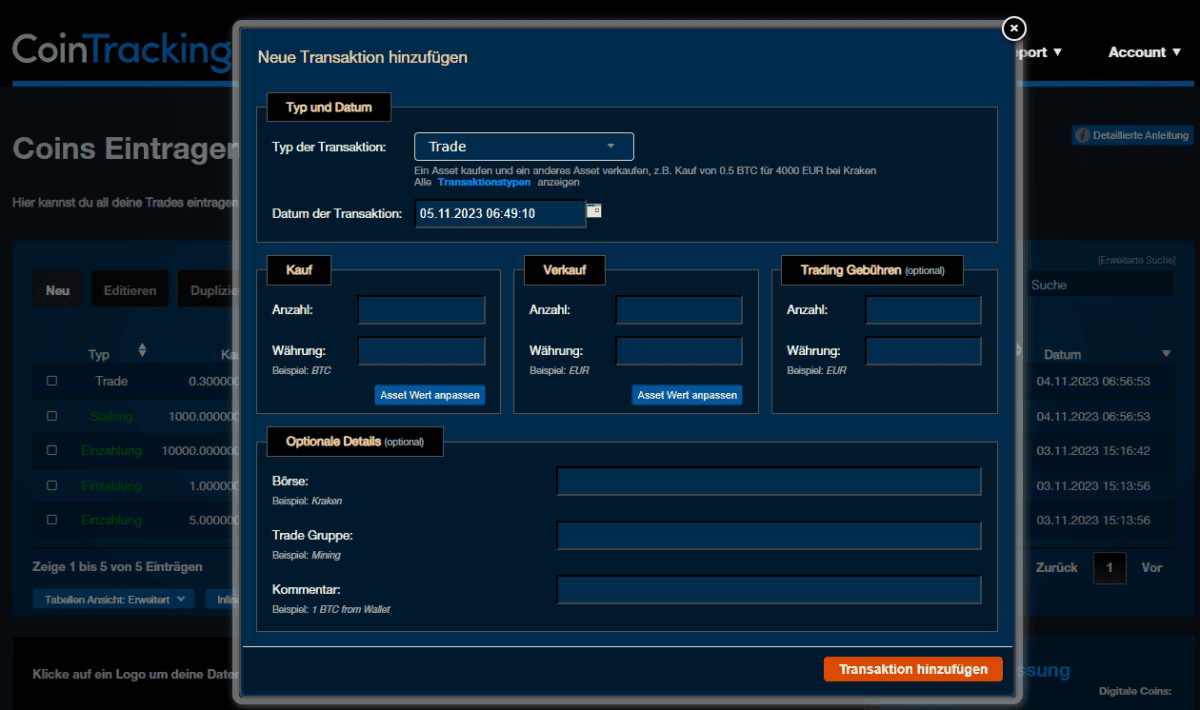Expand the Account dropdown menu
This screenshot has width=1200, height=710.
tap(1144, 52)
